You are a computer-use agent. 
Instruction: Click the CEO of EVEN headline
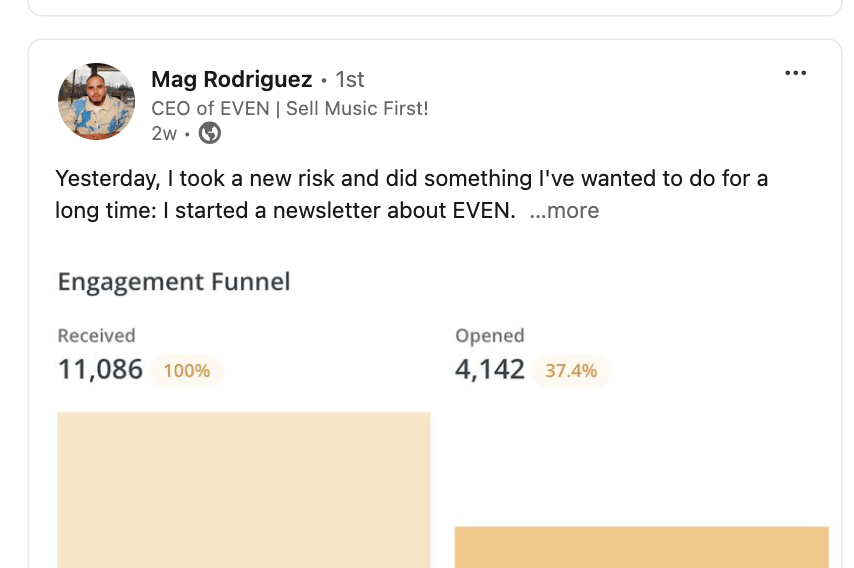[289, 108]
